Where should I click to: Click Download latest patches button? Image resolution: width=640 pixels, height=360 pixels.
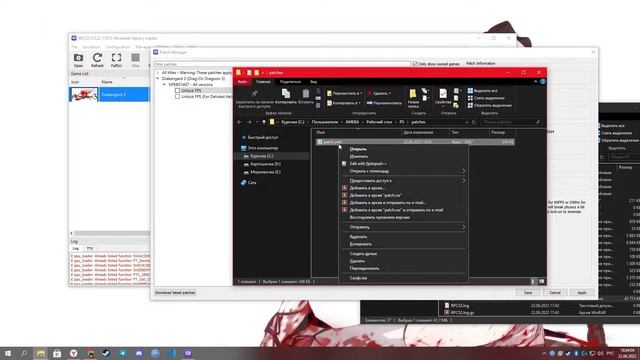click(x=175, y=293)
